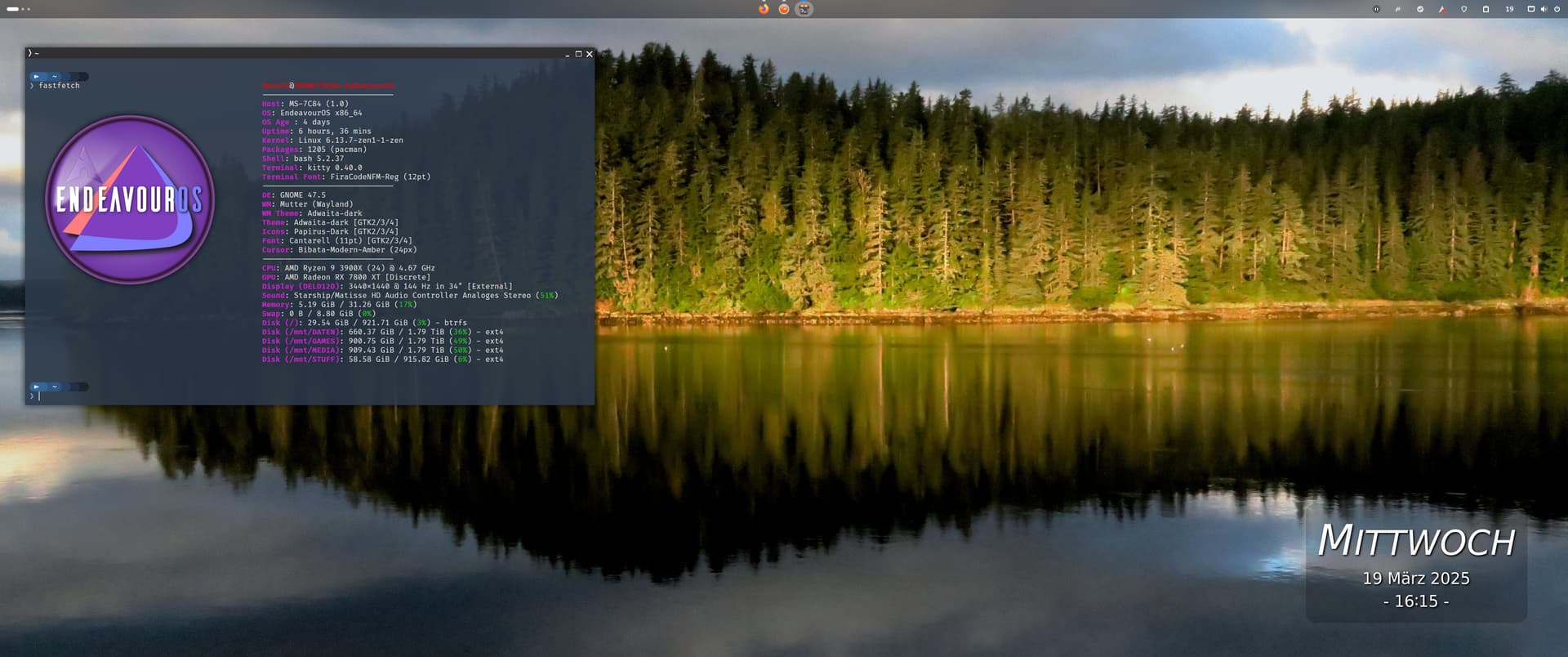Open the shield tray icon

coord(1464,9)
